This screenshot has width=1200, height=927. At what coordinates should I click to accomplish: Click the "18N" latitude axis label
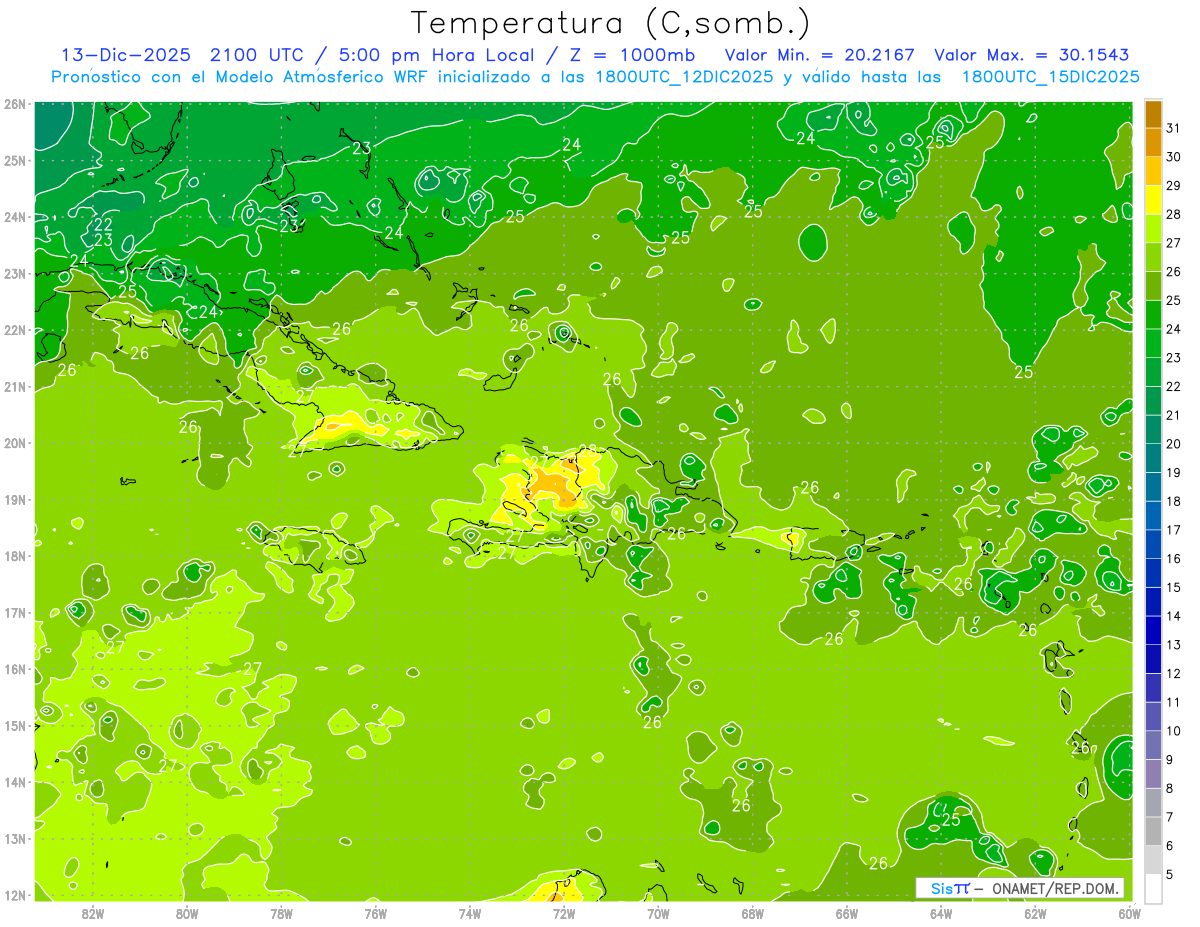14,556
